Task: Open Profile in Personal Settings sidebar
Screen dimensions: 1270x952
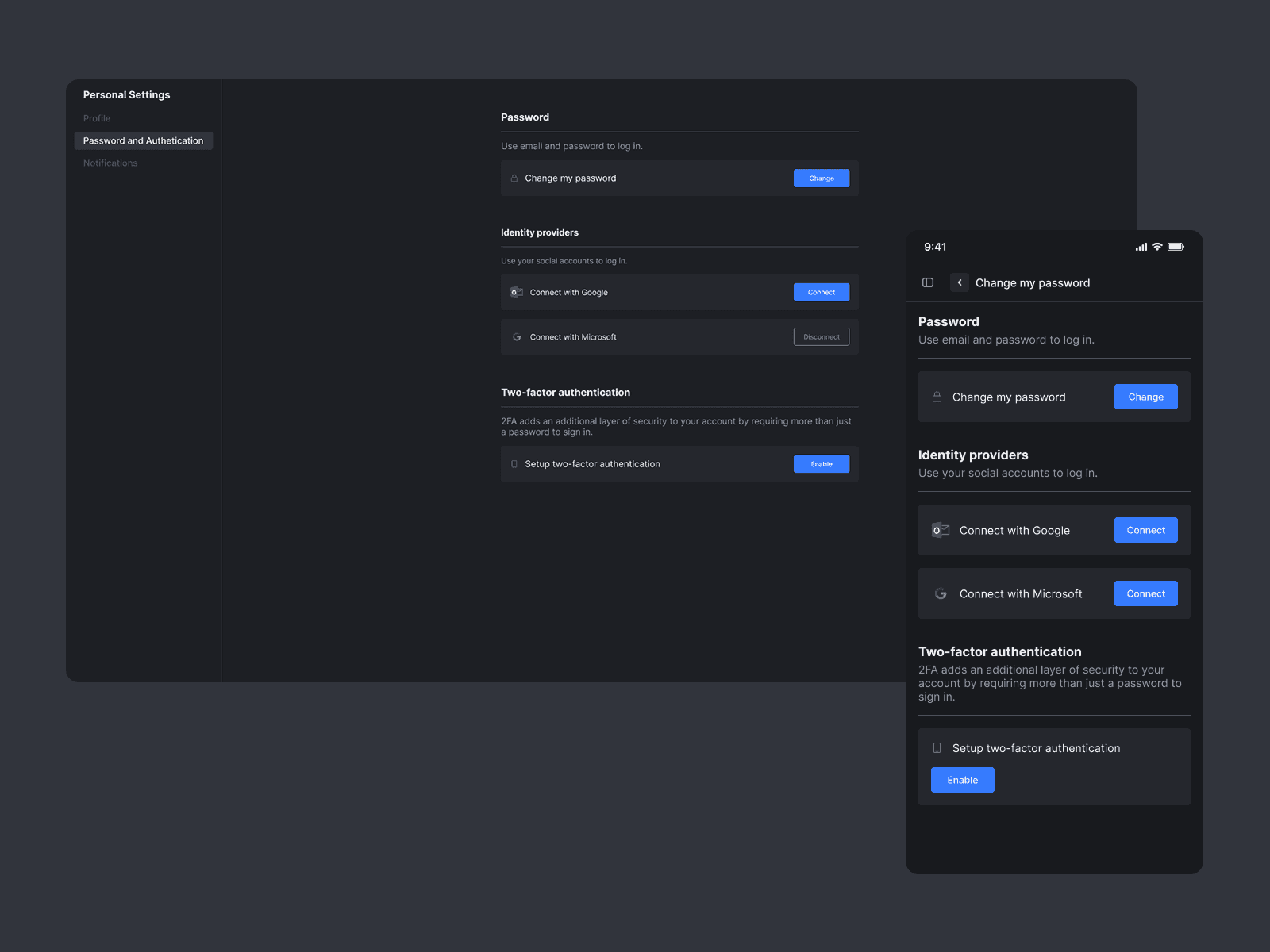Action: [97, 118]
